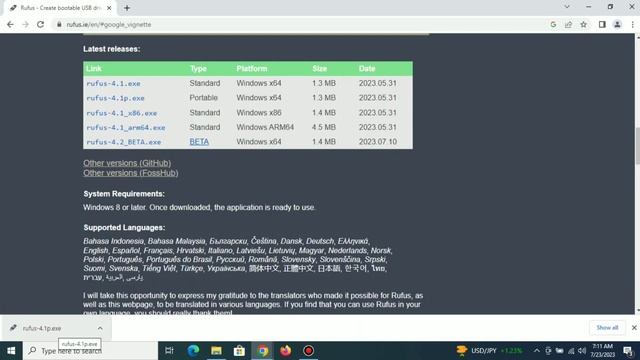Expand the tab search chevron
Viewport: 640px width, 360px height.
pos(567,7)
